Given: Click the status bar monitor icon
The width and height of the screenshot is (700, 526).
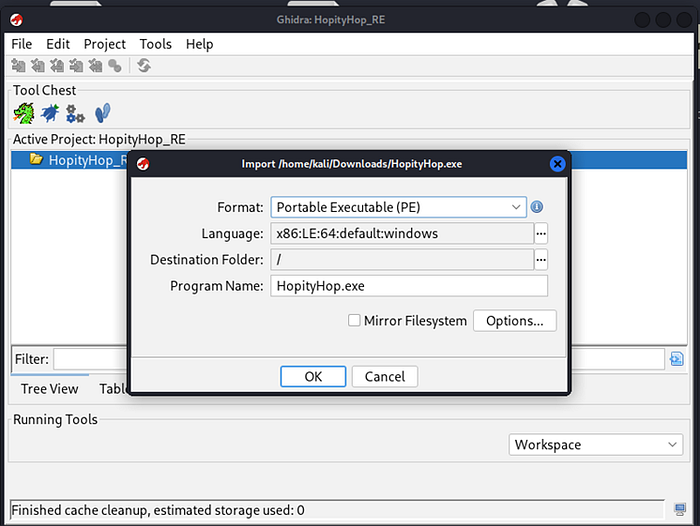Looking at the screenshot, I should point(680,509).
